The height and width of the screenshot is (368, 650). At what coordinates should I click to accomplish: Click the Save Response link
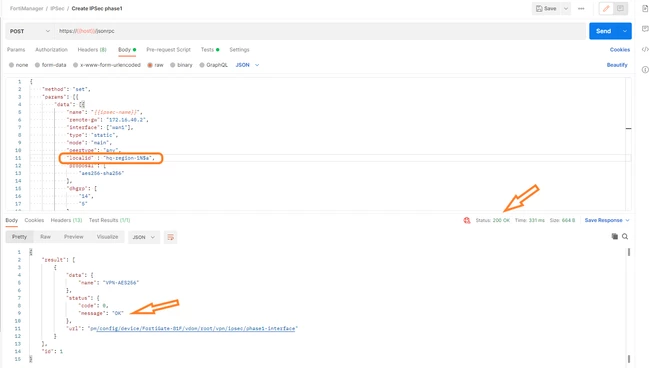pos(604,220)
